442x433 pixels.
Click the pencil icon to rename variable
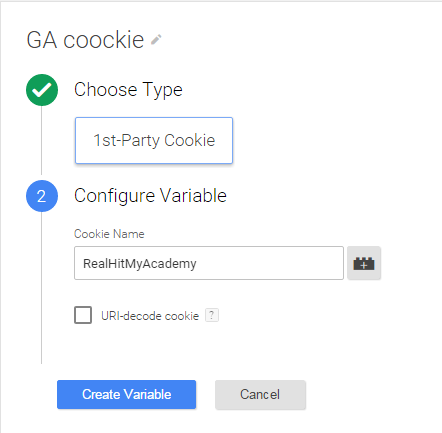point(156,40)
